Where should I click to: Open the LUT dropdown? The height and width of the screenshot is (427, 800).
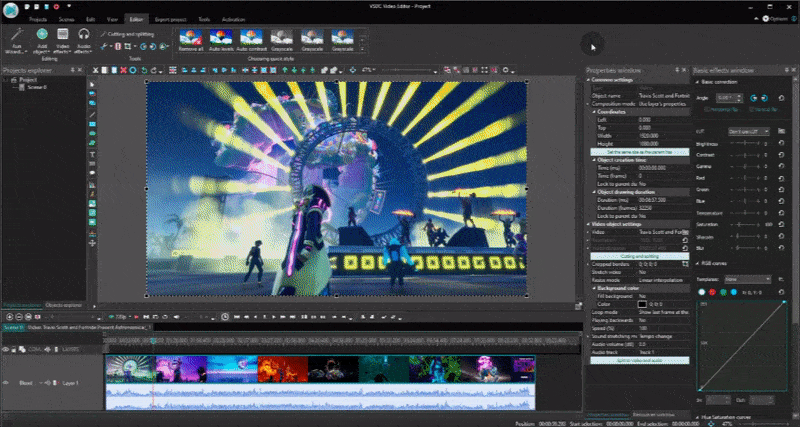(751, 131)
